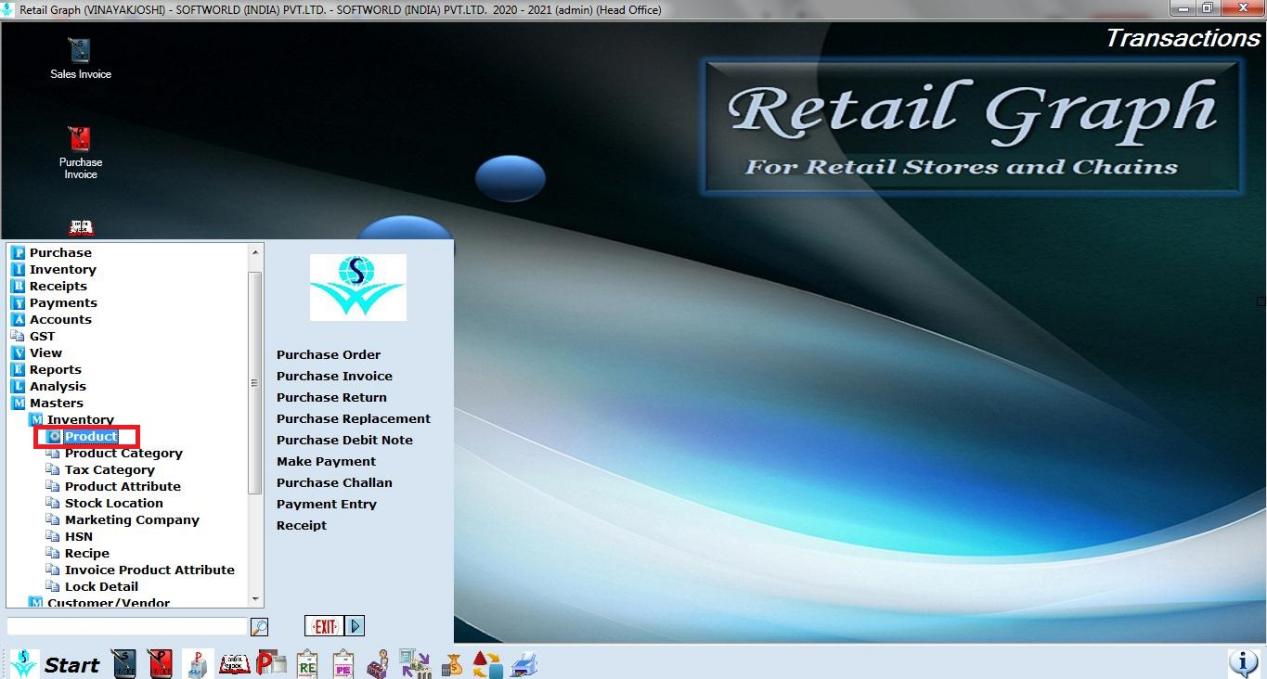1267x679 pixels.
Task: Click the Receipt link in the shortcut list
Action: click(x=301, y=526)
